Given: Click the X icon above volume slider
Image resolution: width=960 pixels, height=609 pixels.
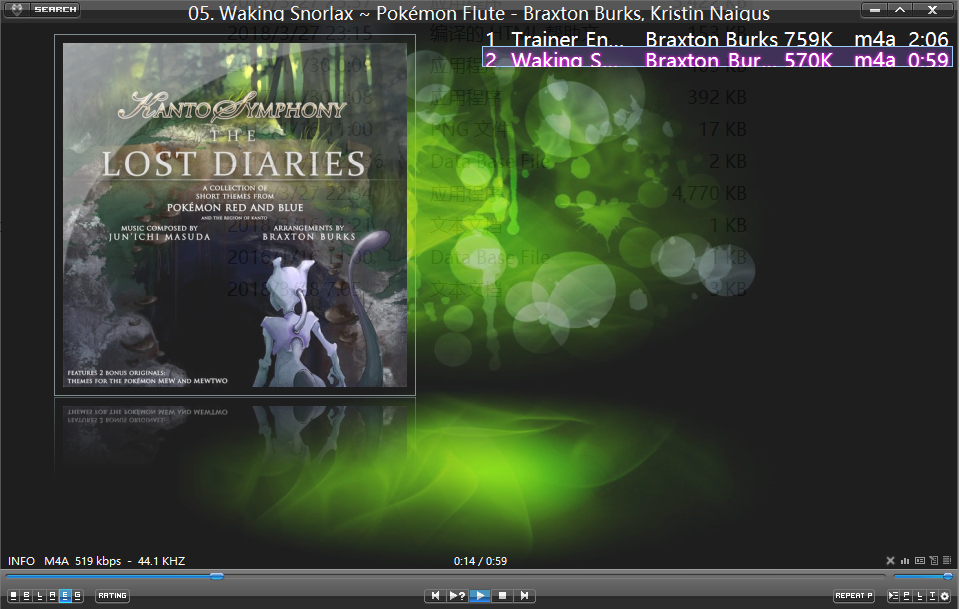Looking at the screenshot, I should tap(890, 561).
